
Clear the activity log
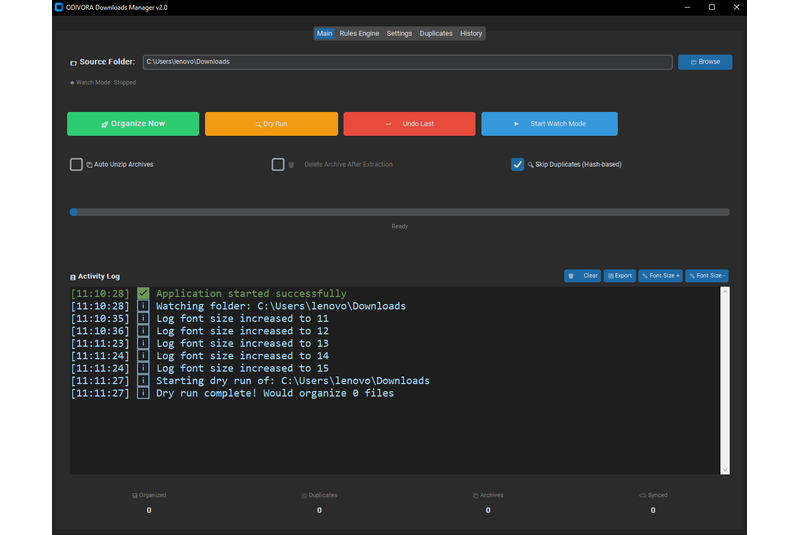(583, 276)
